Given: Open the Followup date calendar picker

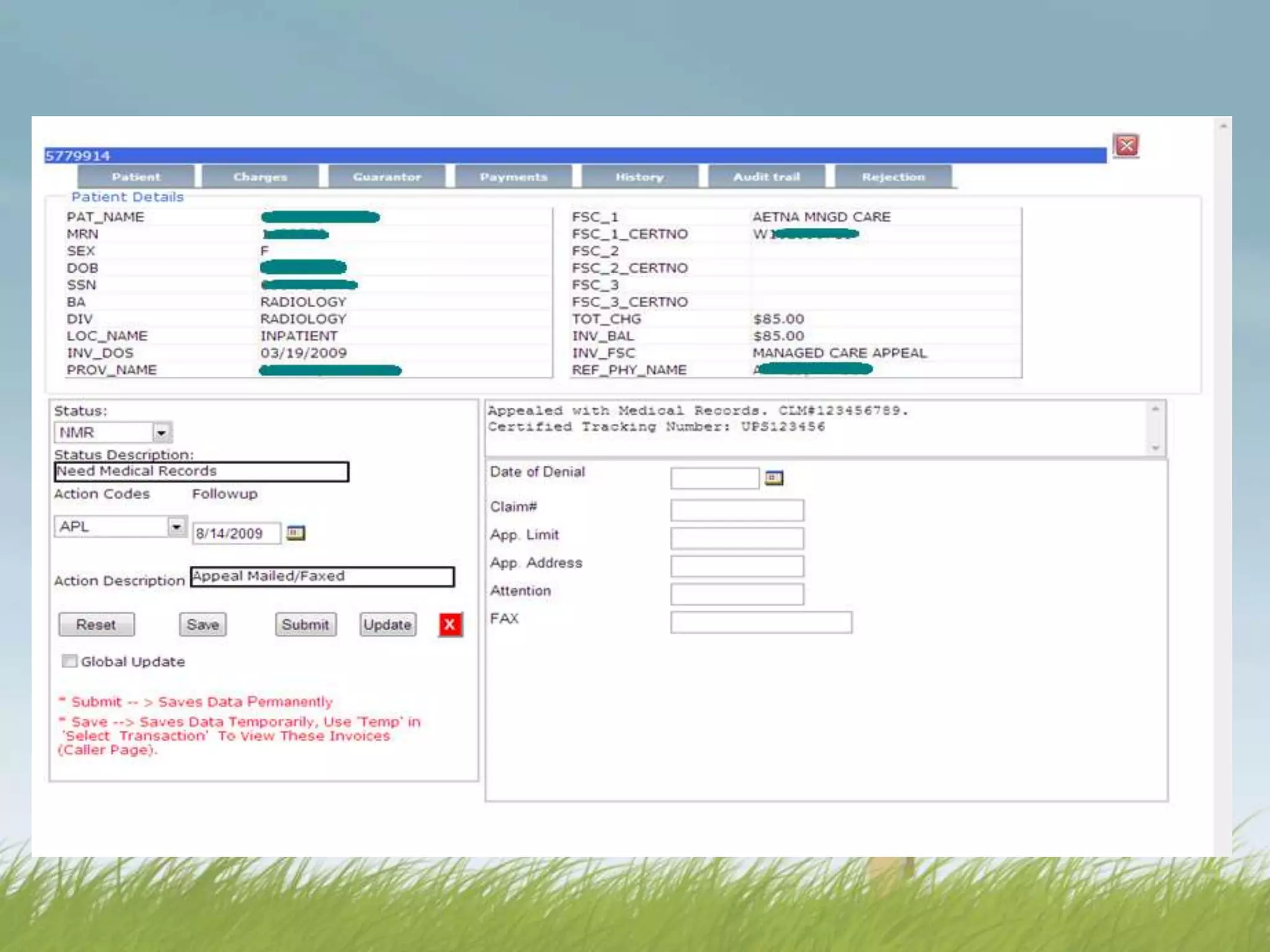Looking at the screenshot, I should point(296,533).
